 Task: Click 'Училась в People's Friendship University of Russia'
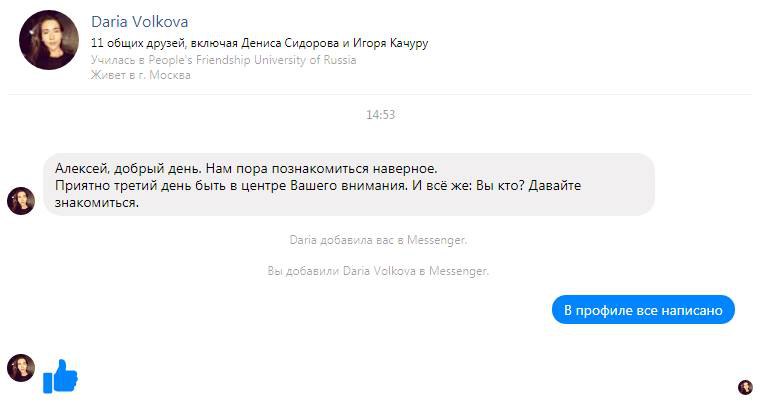pos(223,60)
